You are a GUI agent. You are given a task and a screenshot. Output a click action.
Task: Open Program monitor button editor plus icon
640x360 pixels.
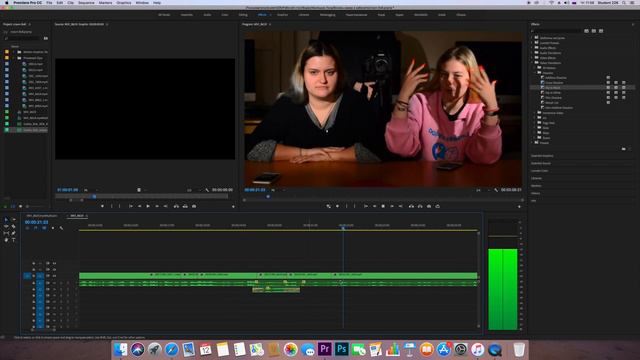pyautogui.click(x=519, y=207)
